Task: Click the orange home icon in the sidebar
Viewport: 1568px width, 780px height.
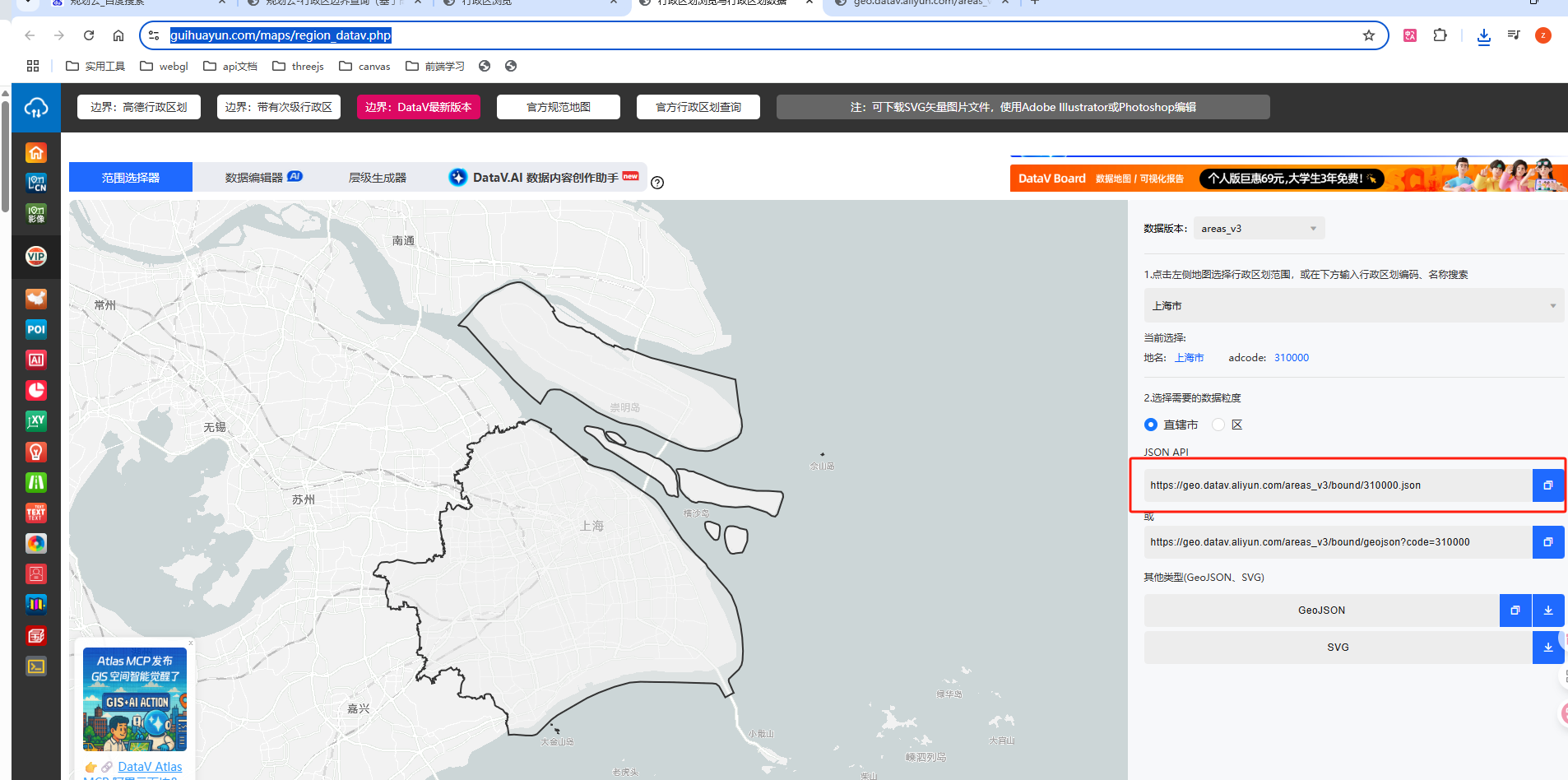Action: point(36,153)
